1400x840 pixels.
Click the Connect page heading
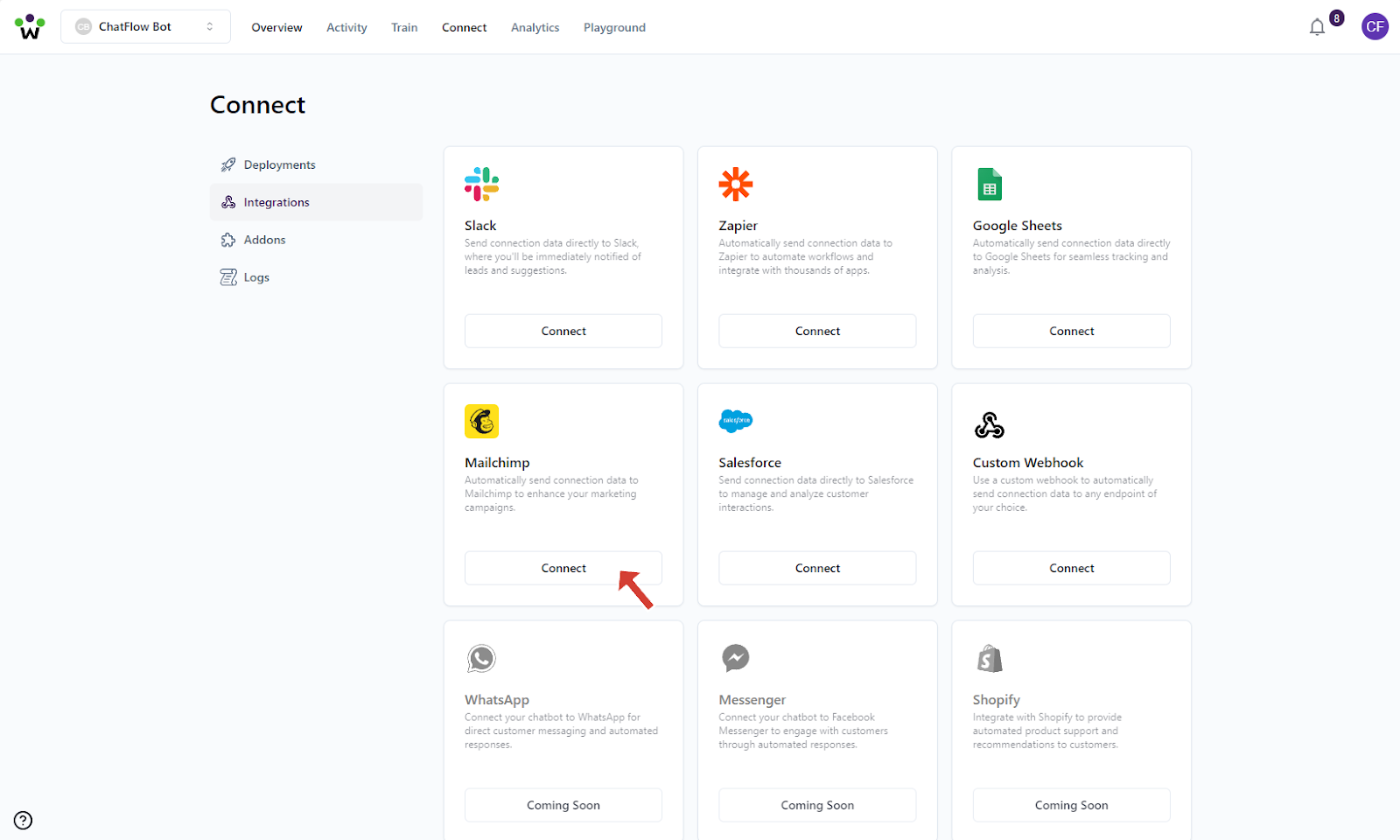click(257, 105)
